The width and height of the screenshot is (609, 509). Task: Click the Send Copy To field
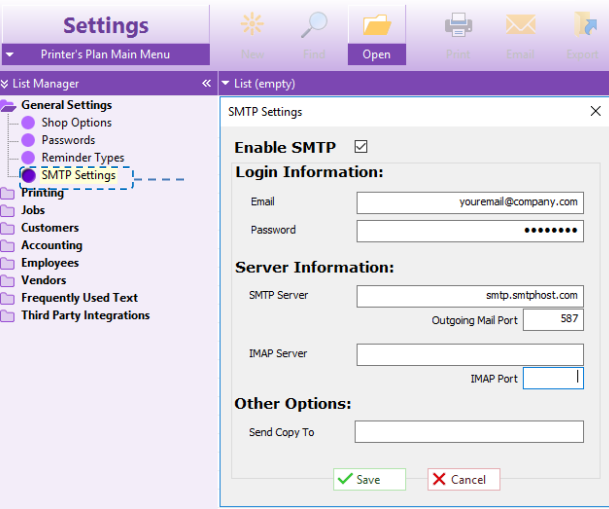469,431
